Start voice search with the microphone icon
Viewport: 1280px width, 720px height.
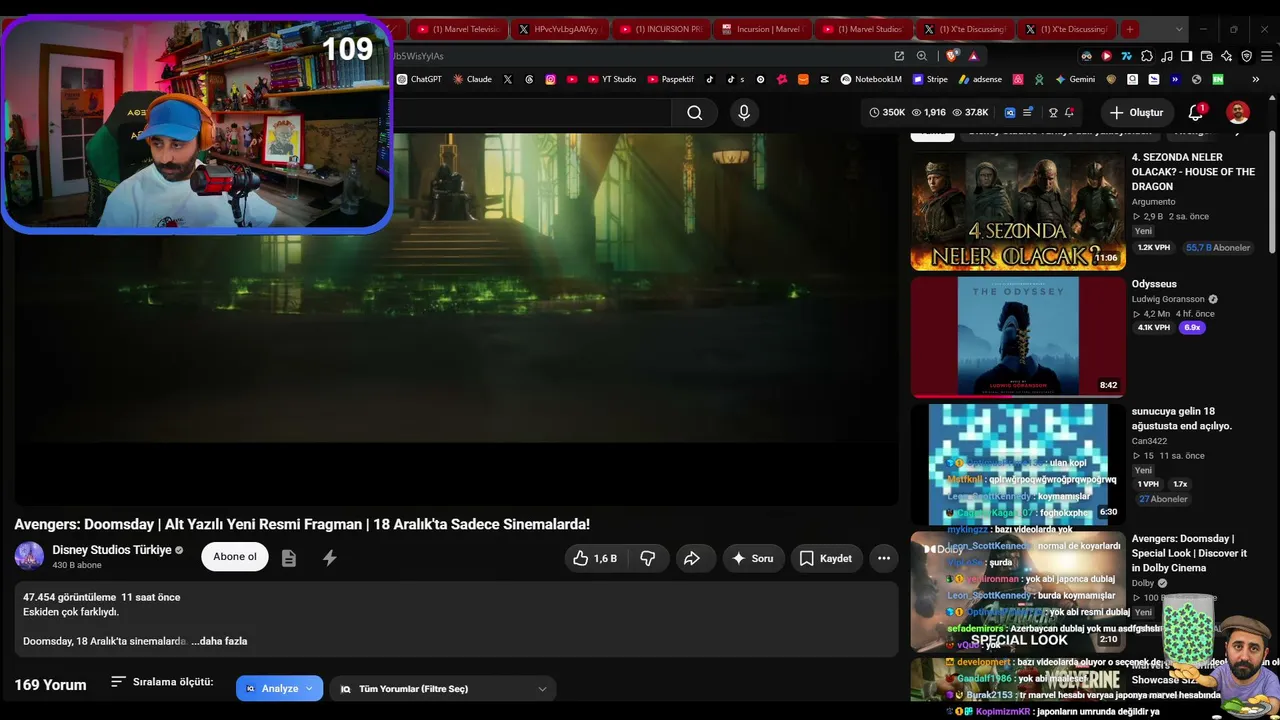[x=744, y=113]
